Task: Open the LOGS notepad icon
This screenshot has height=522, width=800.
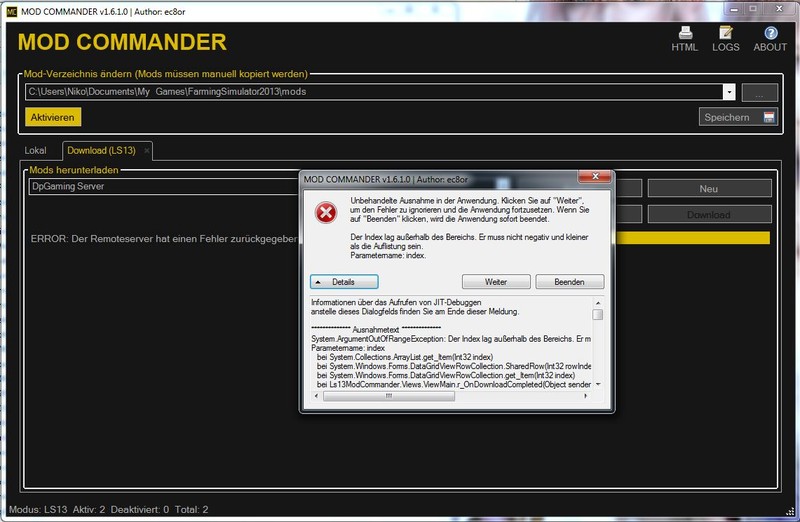Action: (x=726, y=33)
